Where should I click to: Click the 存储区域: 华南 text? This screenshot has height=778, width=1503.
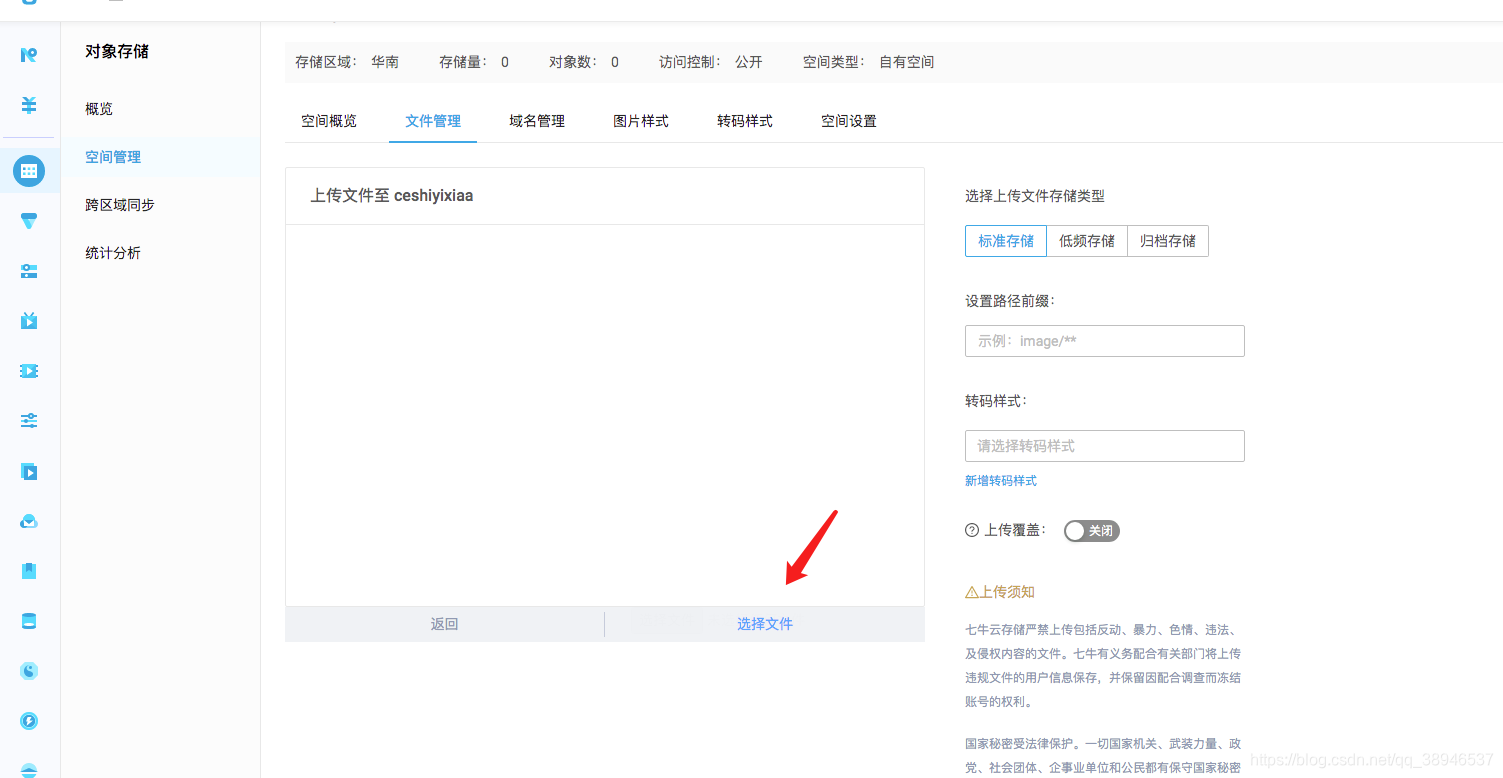pos(347,62)
